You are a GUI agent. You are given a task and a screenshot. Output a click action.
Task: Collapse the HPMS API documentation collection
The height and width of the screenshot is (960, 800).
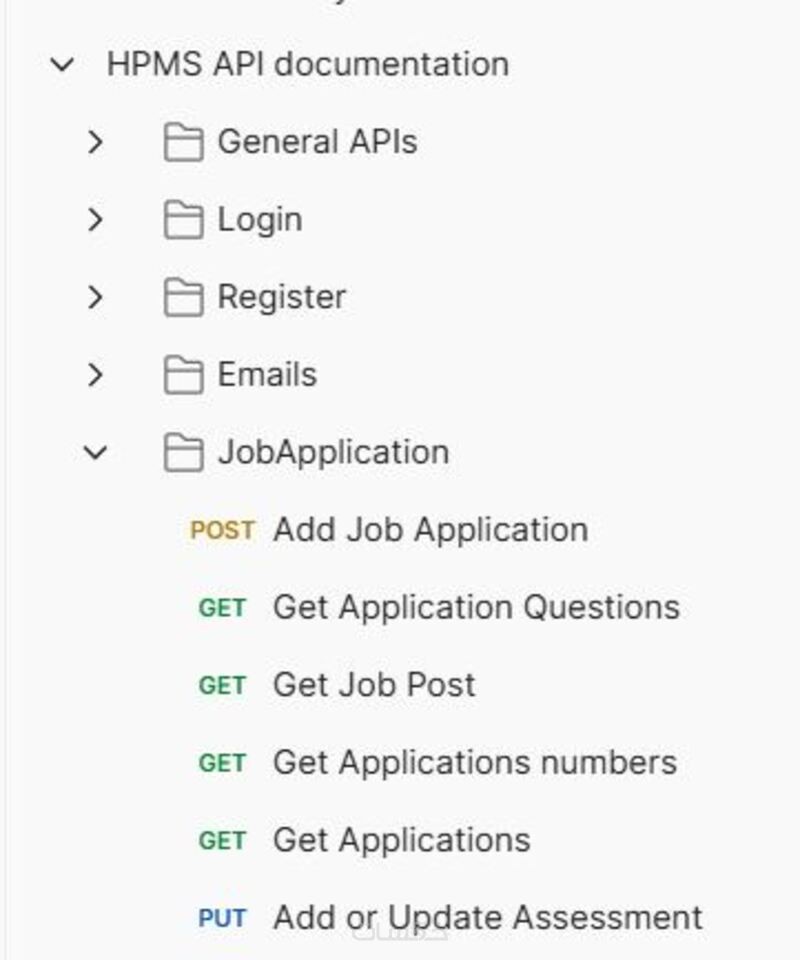coord(62,65)
